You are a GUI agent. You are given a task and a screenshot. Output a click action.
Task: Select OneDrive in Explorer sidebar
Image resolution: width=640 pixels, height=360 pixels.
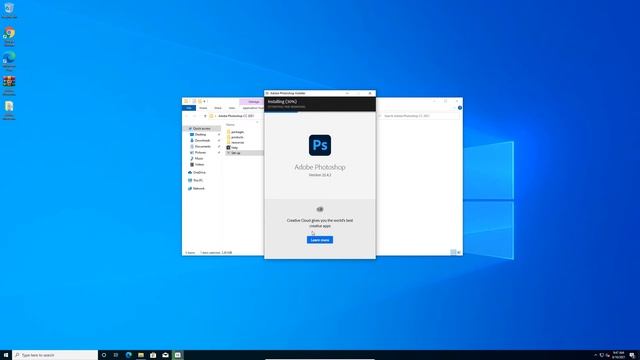(x=199, y=173)
